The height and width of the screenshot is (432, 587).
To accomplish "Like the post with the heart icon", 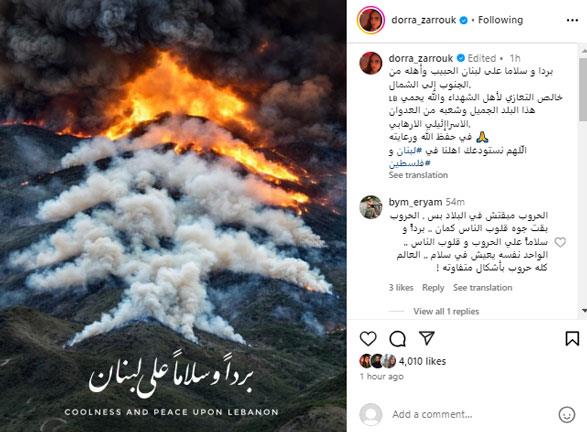I will click(368, 339).
